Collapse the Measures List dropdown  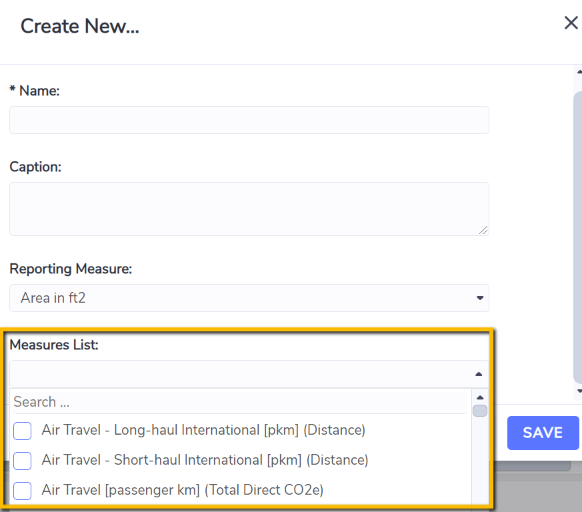[x=249, y=374]
